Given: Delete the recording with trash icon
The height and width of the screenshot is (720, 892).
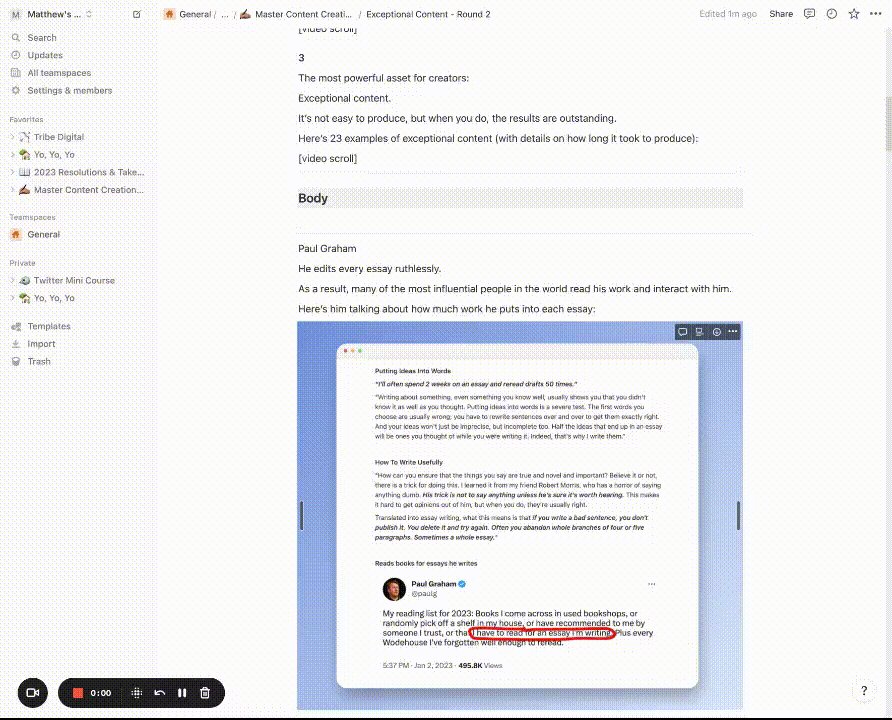Looking at the screenshot, I should pos(205,693).
